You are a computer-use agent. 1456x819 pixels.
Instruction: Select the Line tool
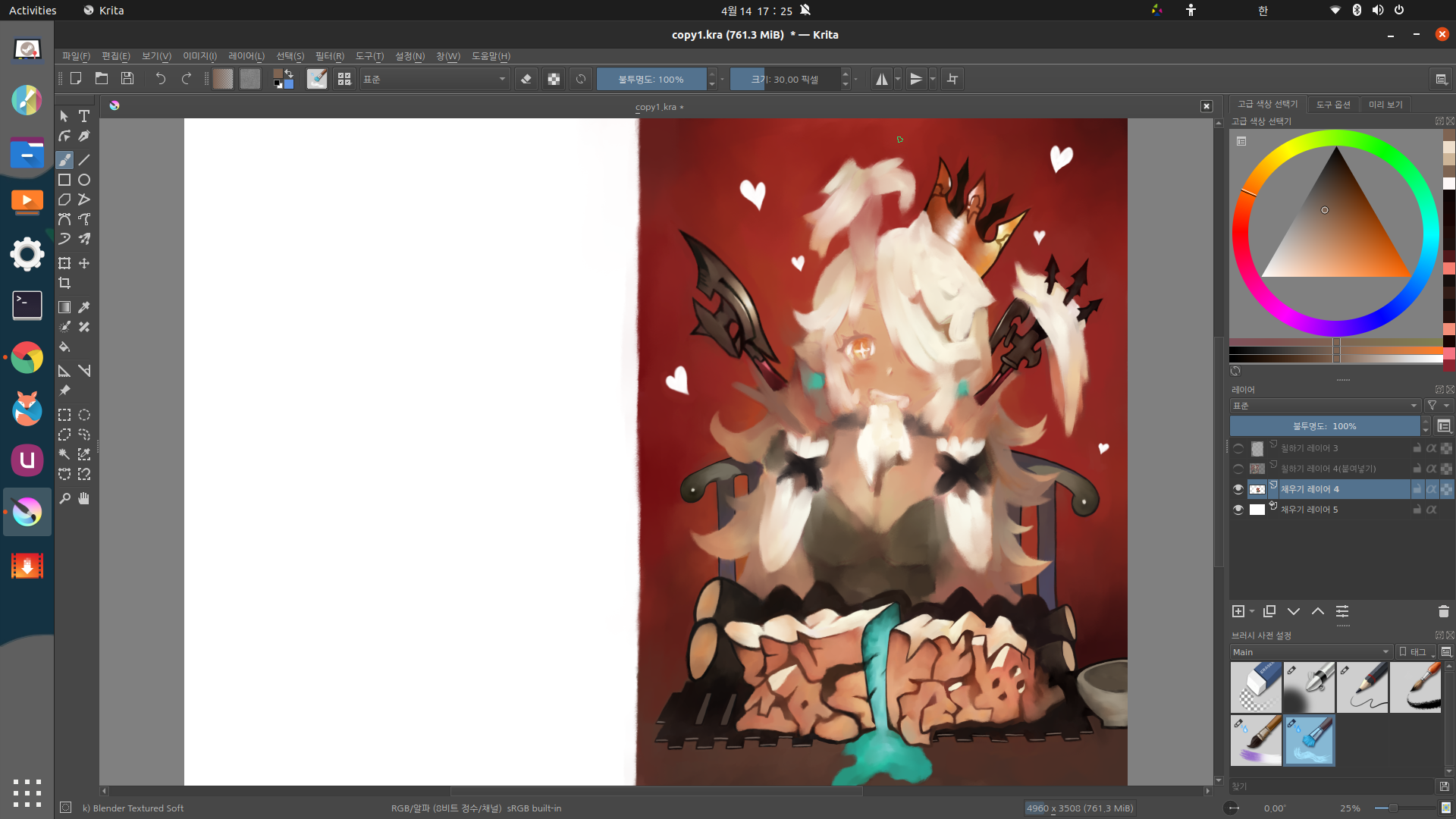click(x=84, y=160)
